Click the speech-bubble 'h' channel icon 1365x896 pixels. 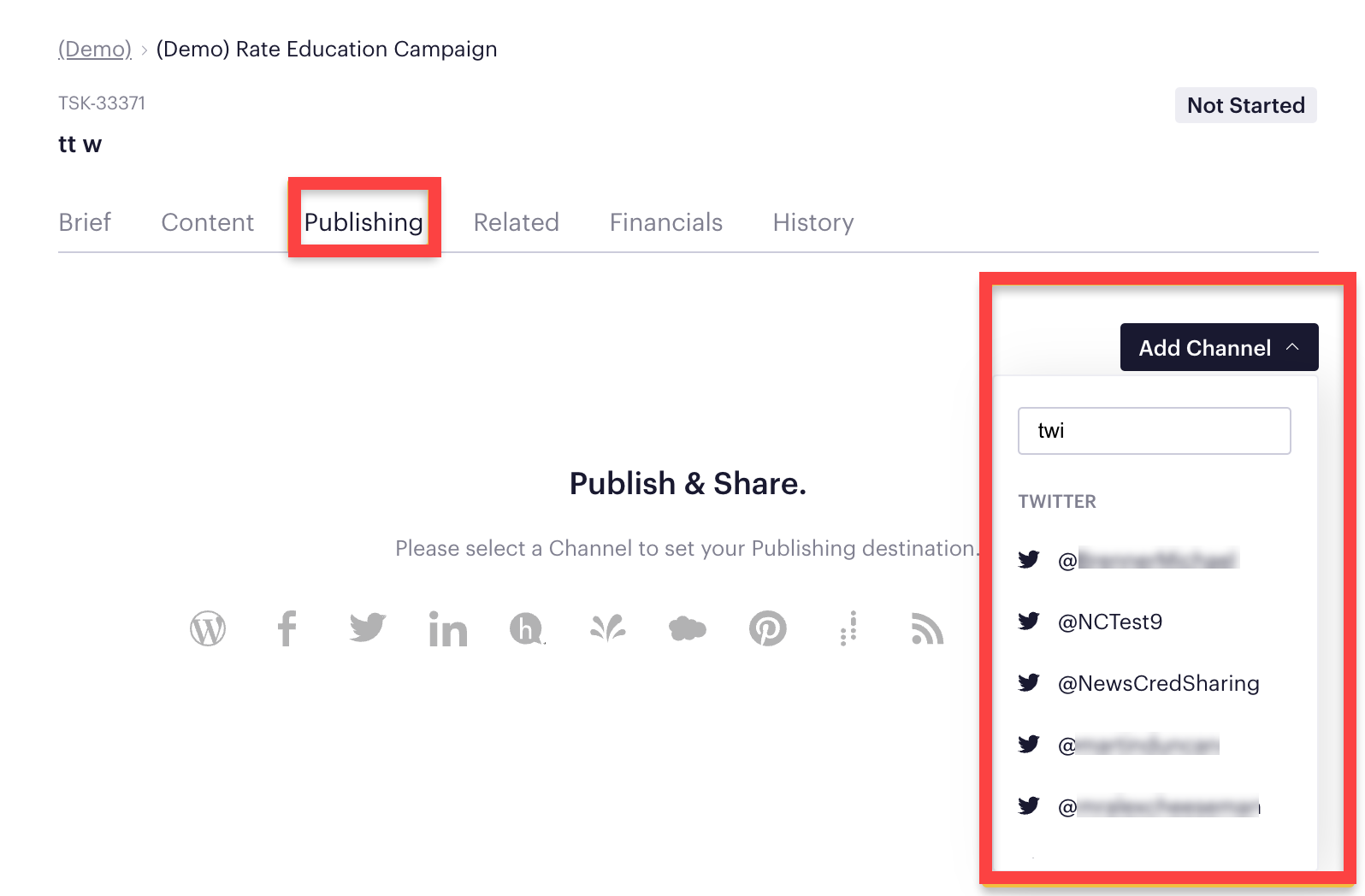point(527,629)
